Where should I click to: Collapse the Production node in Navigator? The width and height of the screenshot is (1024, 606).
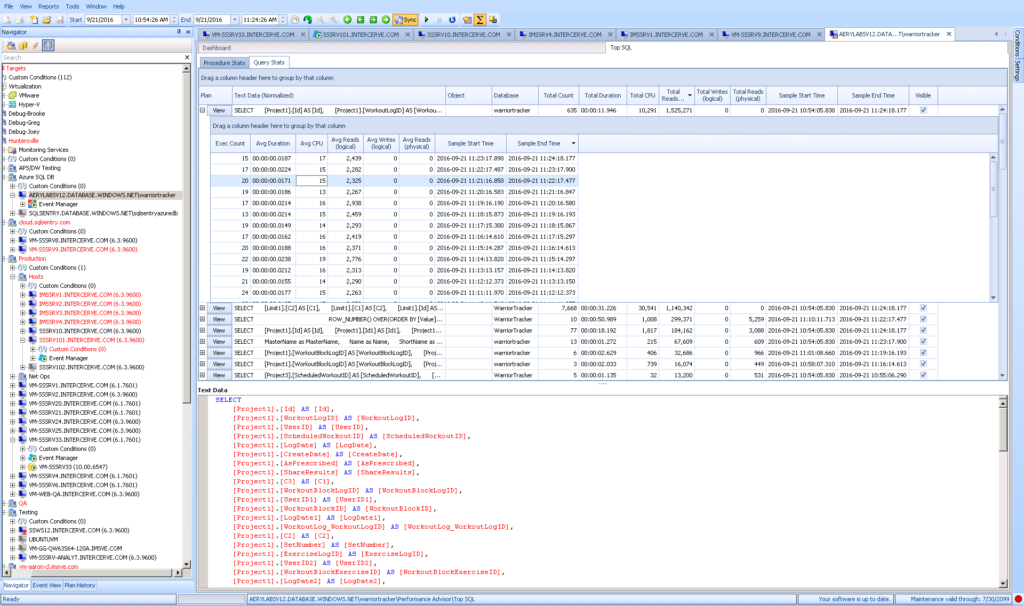tap(3, 258)
